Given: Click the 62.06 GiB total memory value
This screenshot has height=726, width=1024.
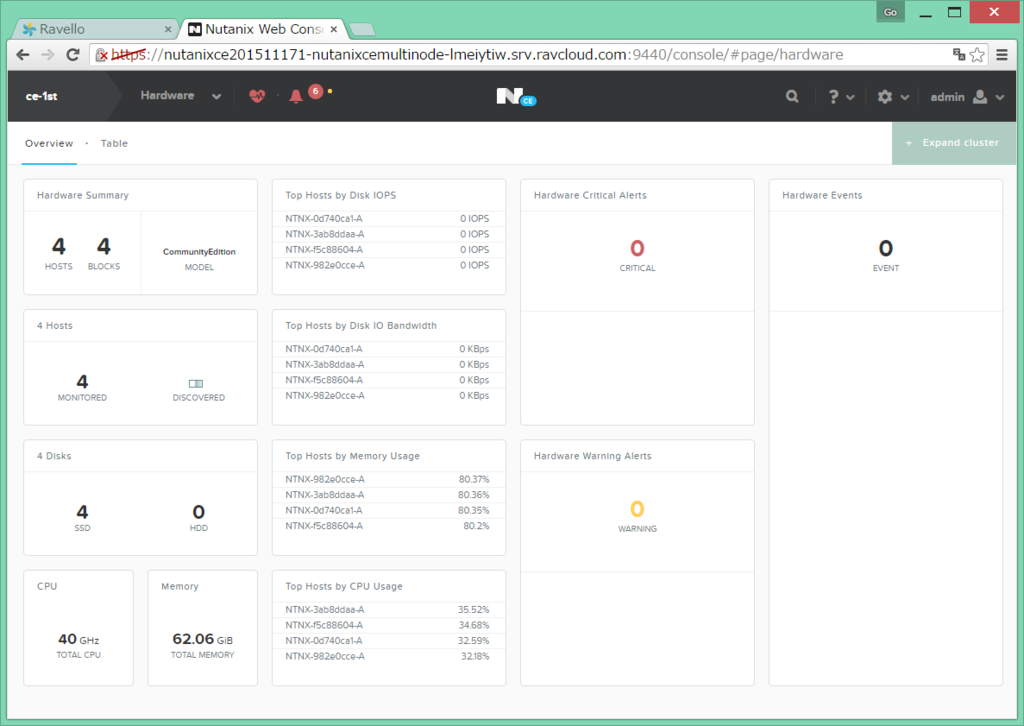Looking at the screenshot, I should (x=202, y=639).
